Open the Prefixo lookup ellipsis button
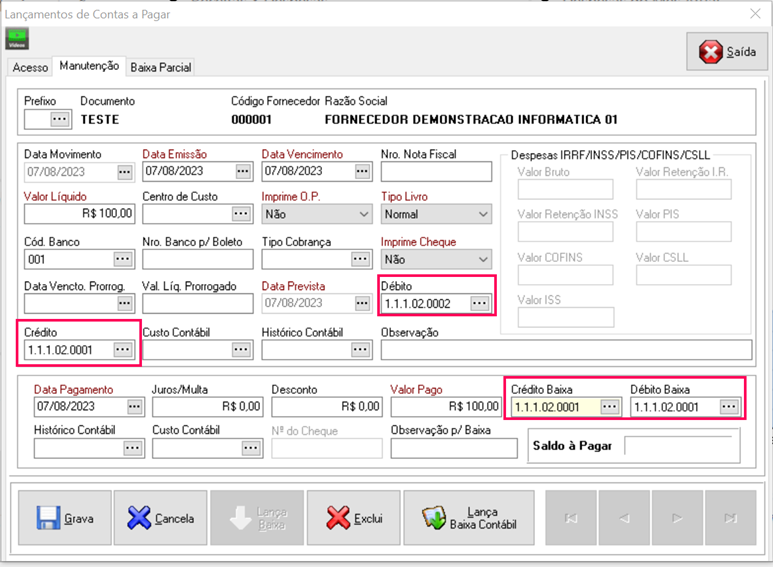Image resolution: width=773 pixels, height=567 pixels. pos(60,119)
